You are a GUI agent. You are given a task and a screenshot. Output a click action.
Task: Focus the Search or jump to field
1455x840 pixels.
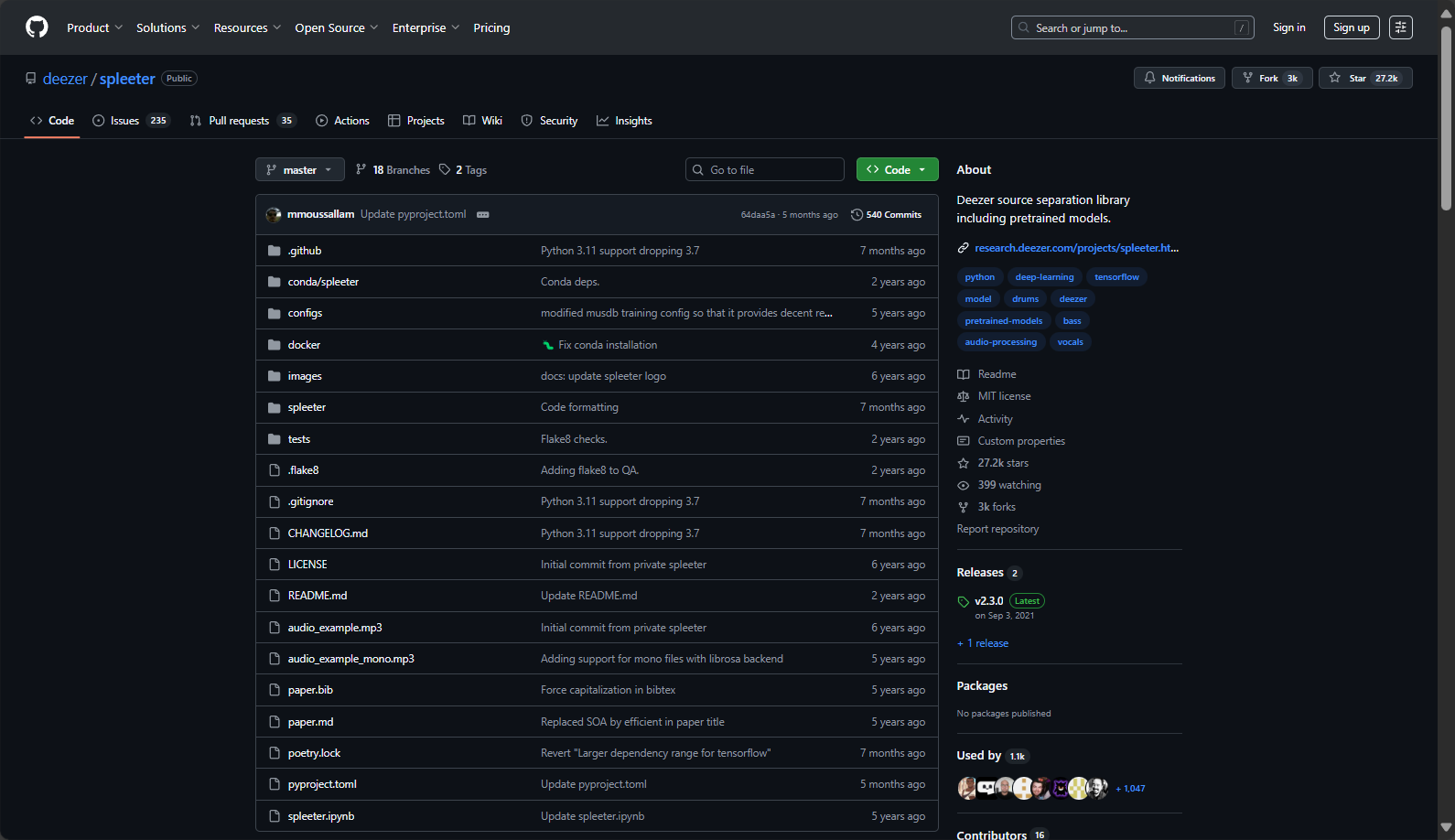1132,27
